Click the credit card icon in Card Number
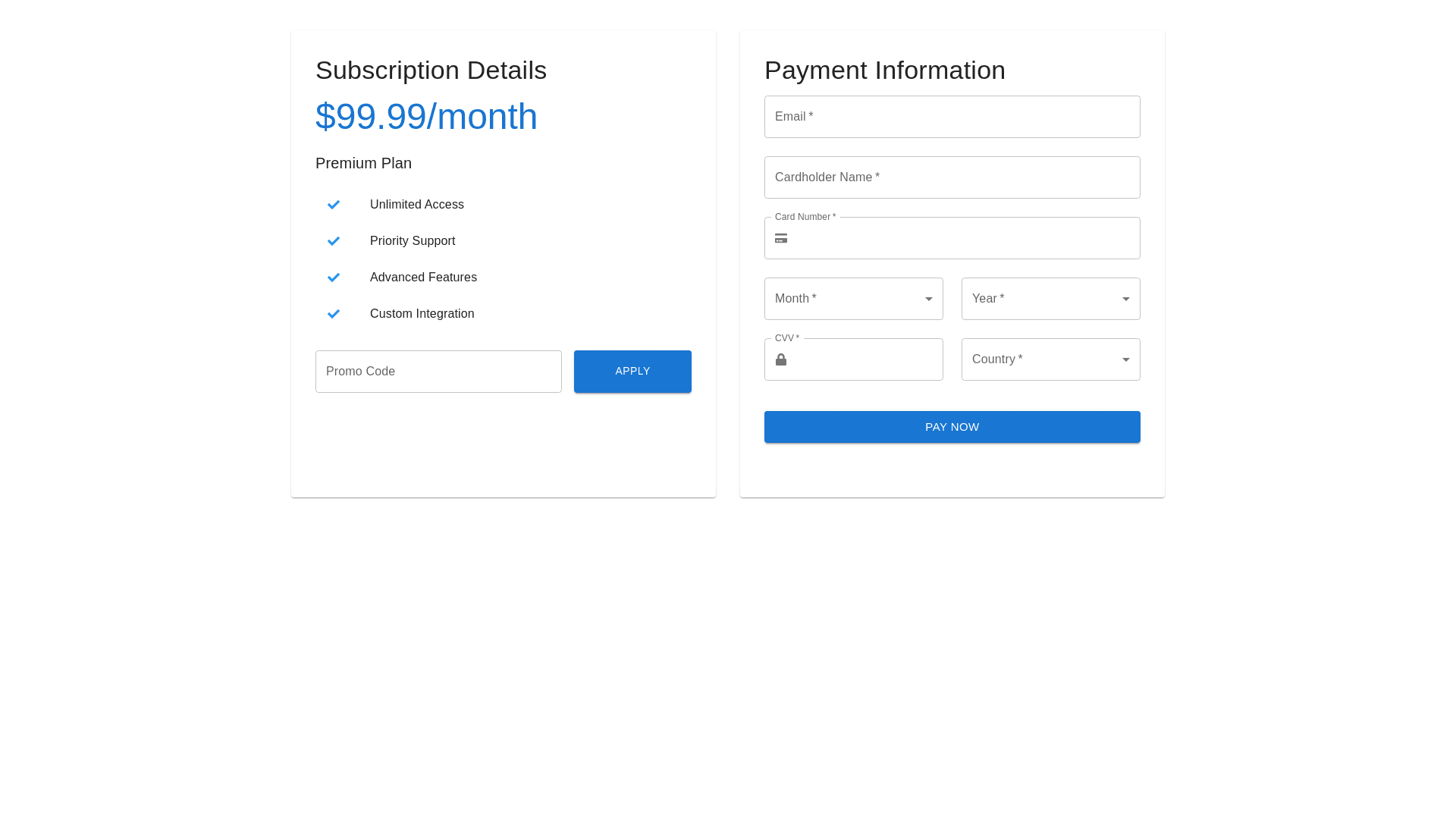 (781, 238)
